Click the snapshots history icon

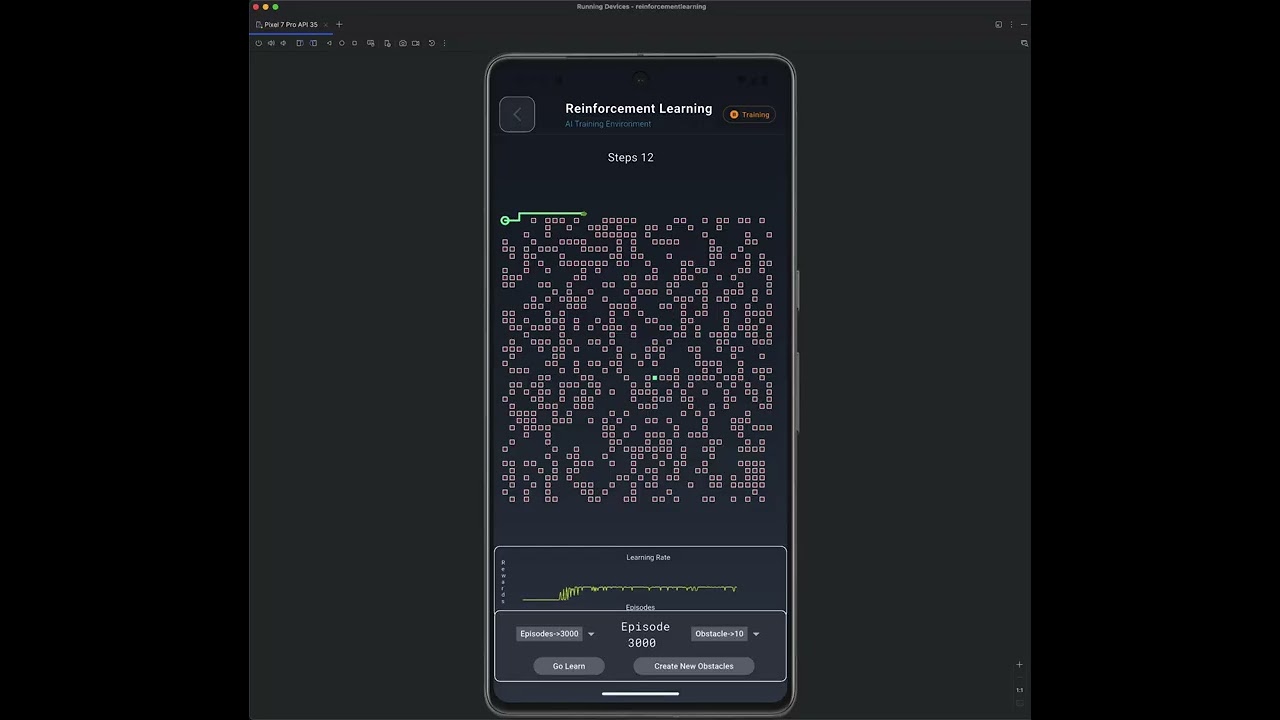pyautogui.click(x=432, y=43)
